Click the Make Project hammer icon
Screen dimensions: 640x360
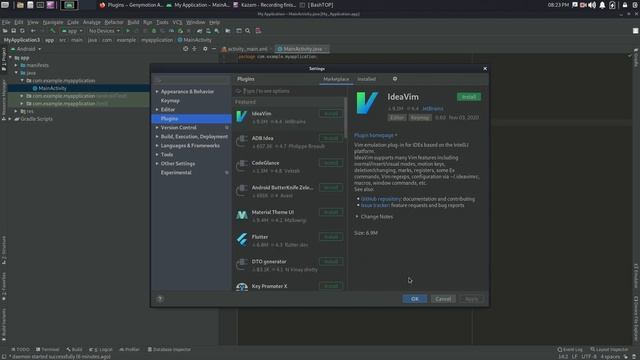[53, 31]
